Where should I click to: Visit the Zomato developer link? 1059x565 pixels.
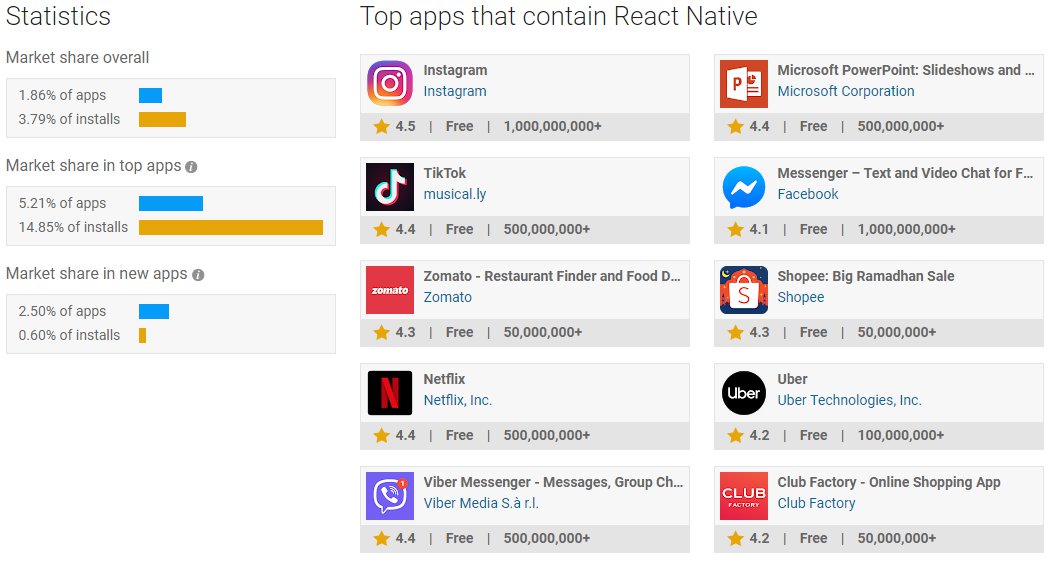tap(447, 297)
